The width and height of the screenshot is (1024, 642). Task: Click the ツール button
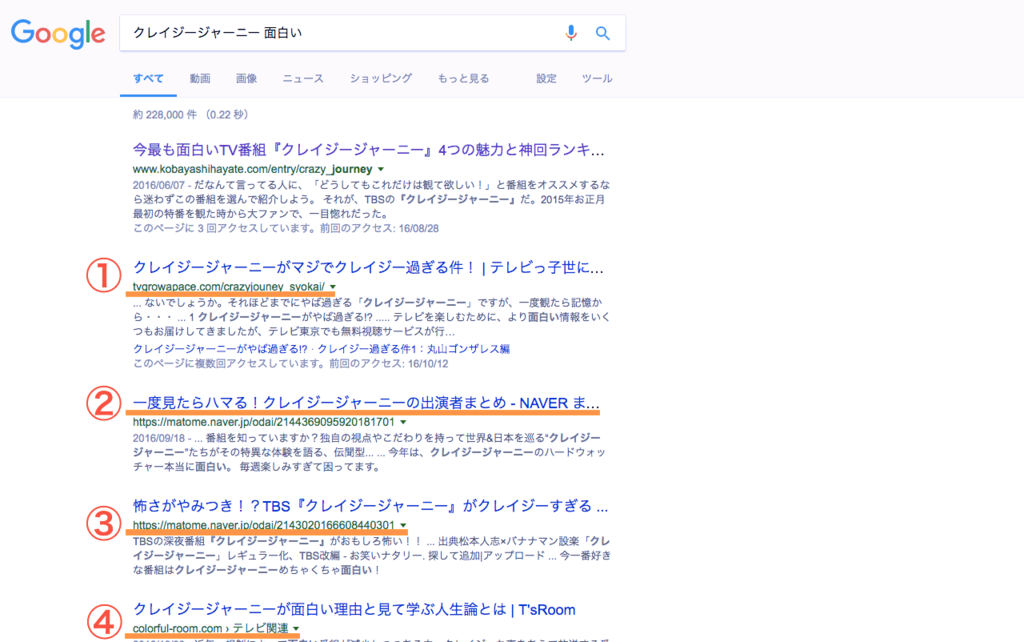597,78
